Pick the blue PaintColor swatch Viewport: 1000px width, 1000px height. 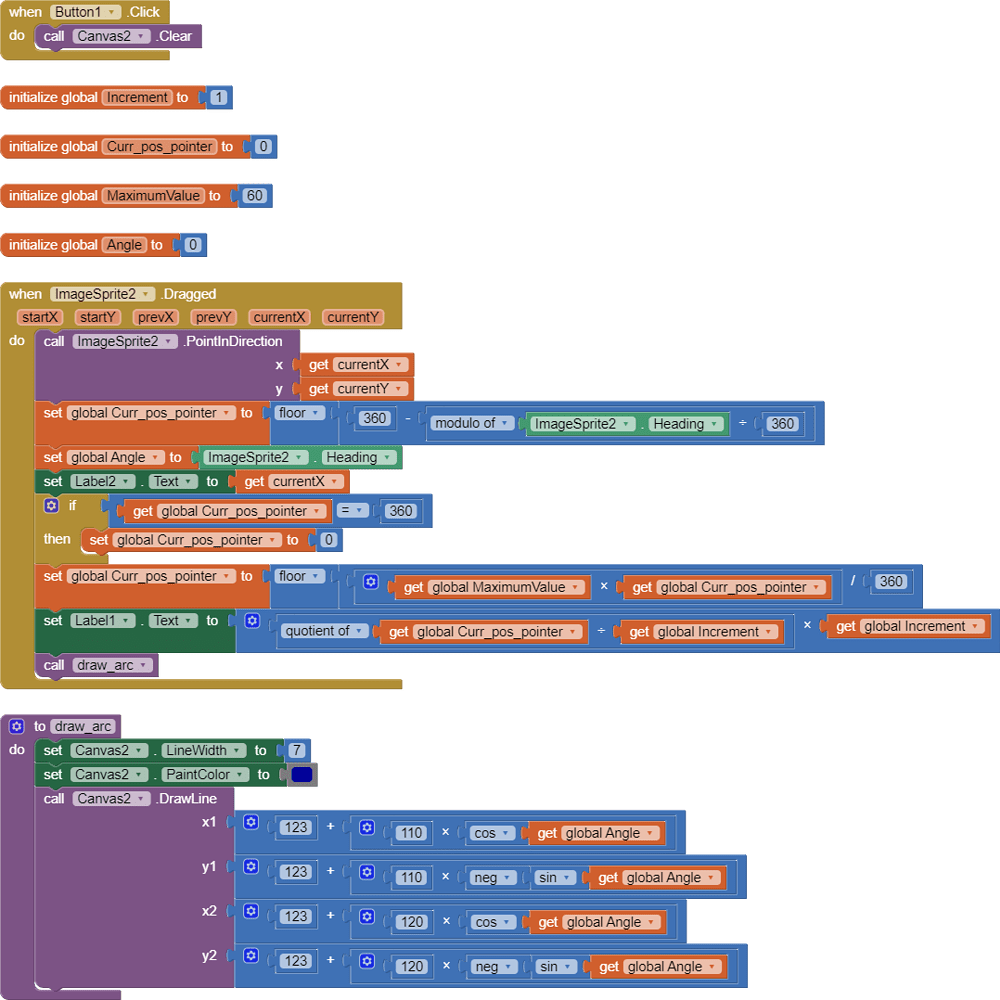pos(302,775)
